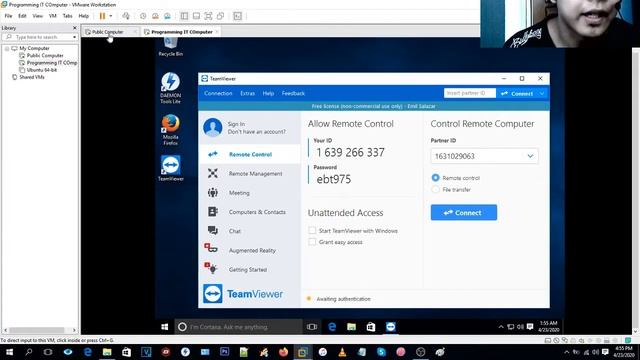Select Ubuntu 64-bit in the library tree
Screen dimensions: 640x360
[42, 70]
